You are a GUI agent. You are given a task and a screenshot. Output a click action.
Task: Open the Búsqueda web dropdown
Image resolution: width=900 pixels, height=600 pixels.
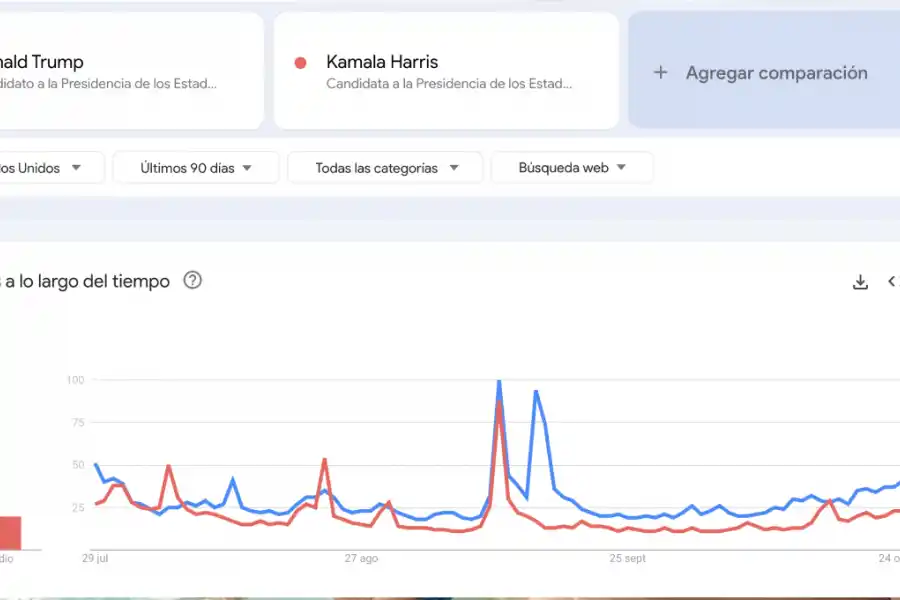572,167
